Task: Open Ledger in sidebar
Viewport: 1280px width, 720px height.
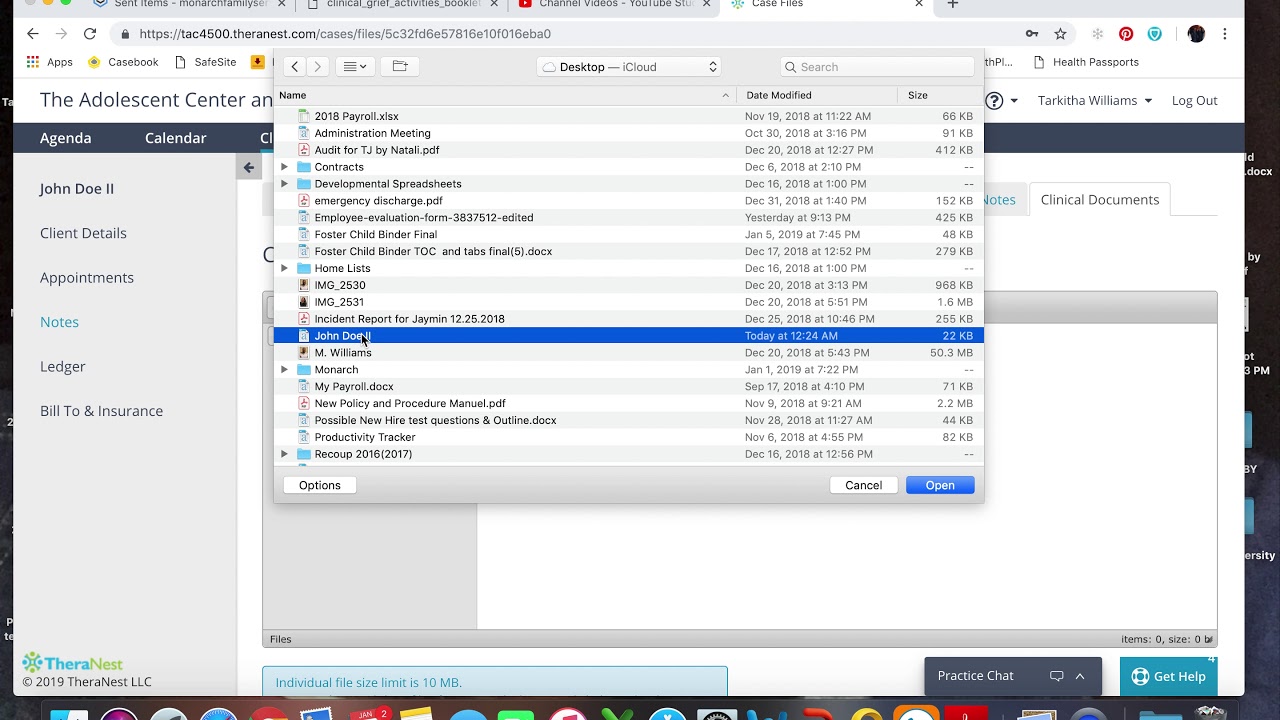Action: click(x=63, y=366)
